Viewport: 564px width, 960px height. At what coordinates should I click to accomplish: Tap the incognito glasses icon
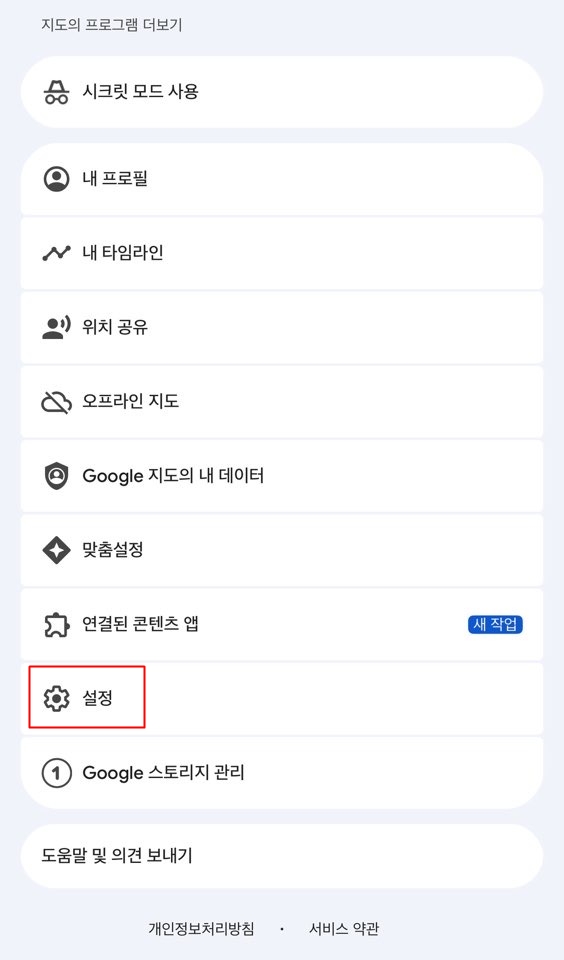point(56,92)
